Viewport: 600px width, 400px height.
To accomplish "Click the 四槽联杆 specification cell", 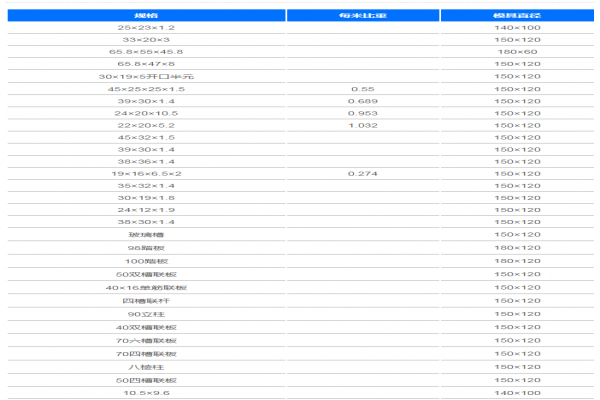I will 147,301.
